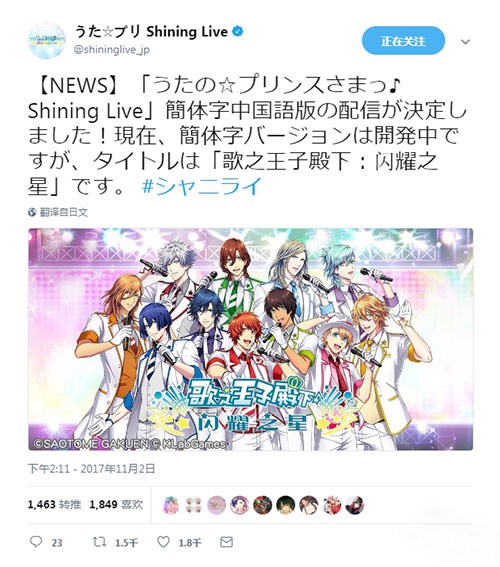Screen dimensions: 500x567
Task: Like the tweet with the heart icon
Action: 163,542
